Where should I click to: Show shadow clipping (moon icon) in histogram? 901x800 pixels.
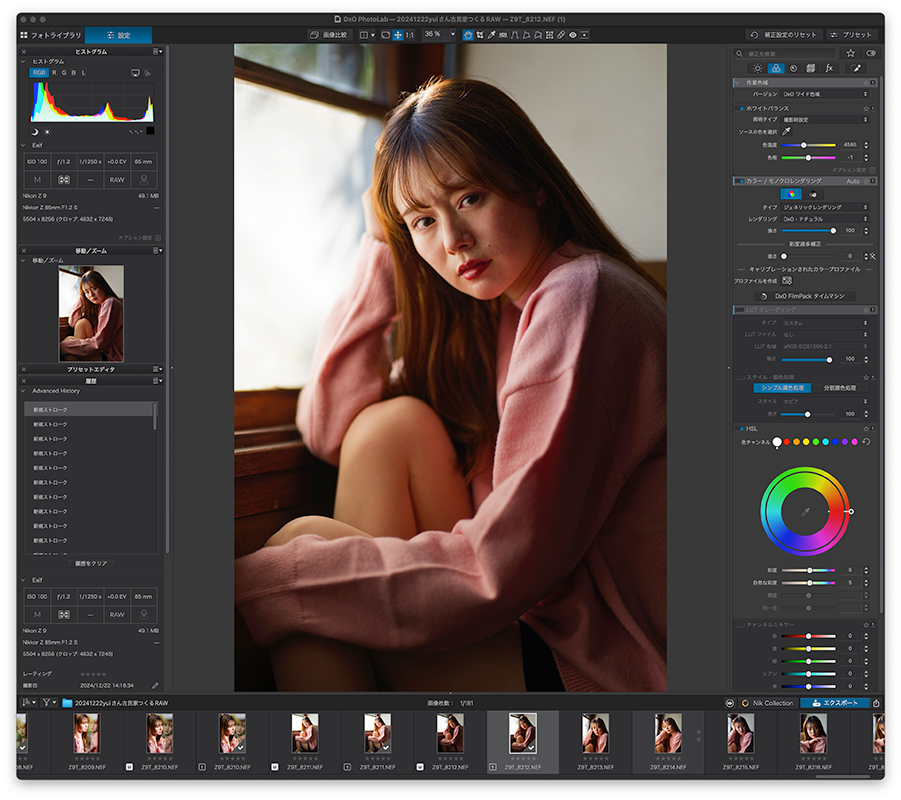pos(34,132)
